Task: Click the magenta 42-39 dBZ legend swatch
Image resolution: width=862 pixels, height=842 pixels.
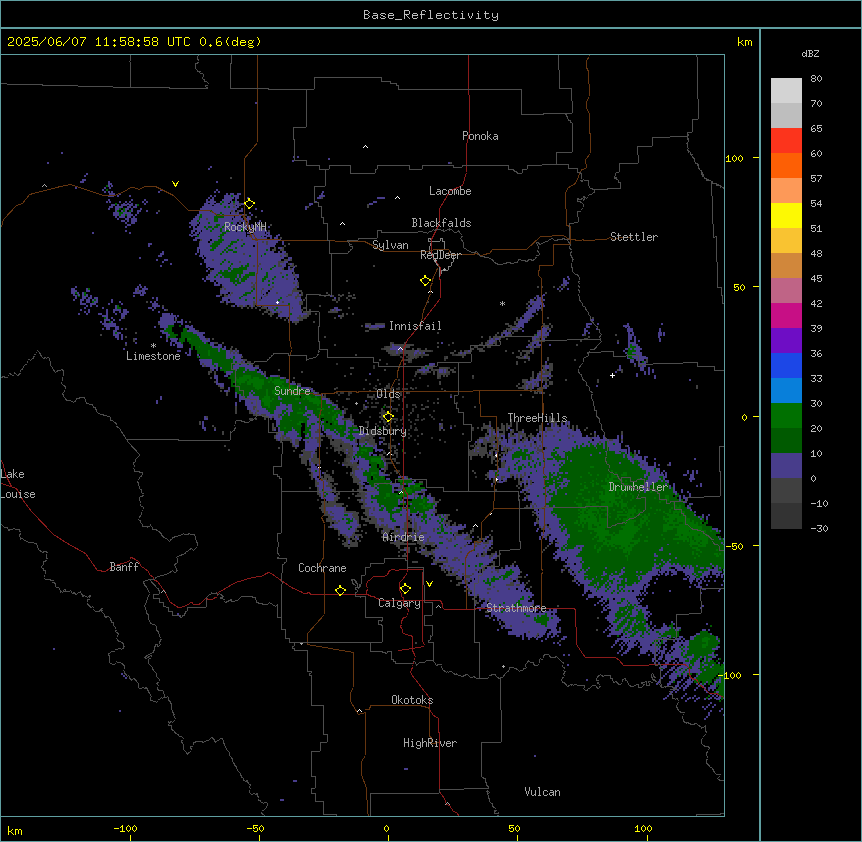Action: pyautogui.click(x=786, y=315)
